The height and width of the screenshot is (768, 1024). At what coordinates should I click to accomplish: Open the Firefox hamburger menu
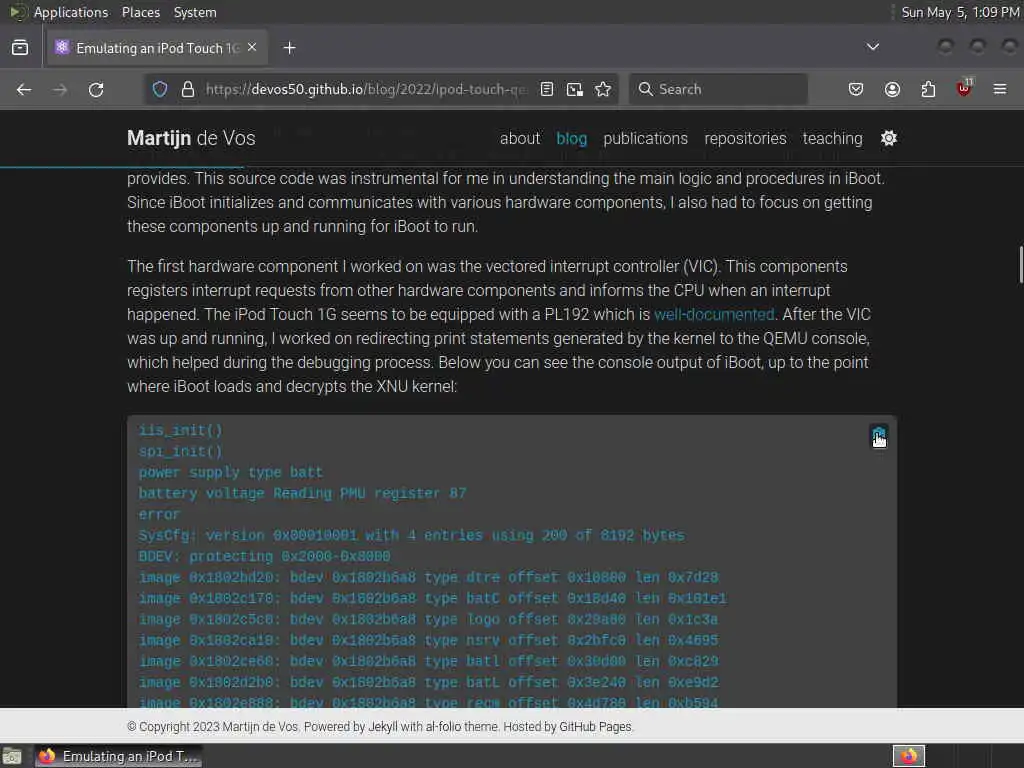[x=1000, y=89]
